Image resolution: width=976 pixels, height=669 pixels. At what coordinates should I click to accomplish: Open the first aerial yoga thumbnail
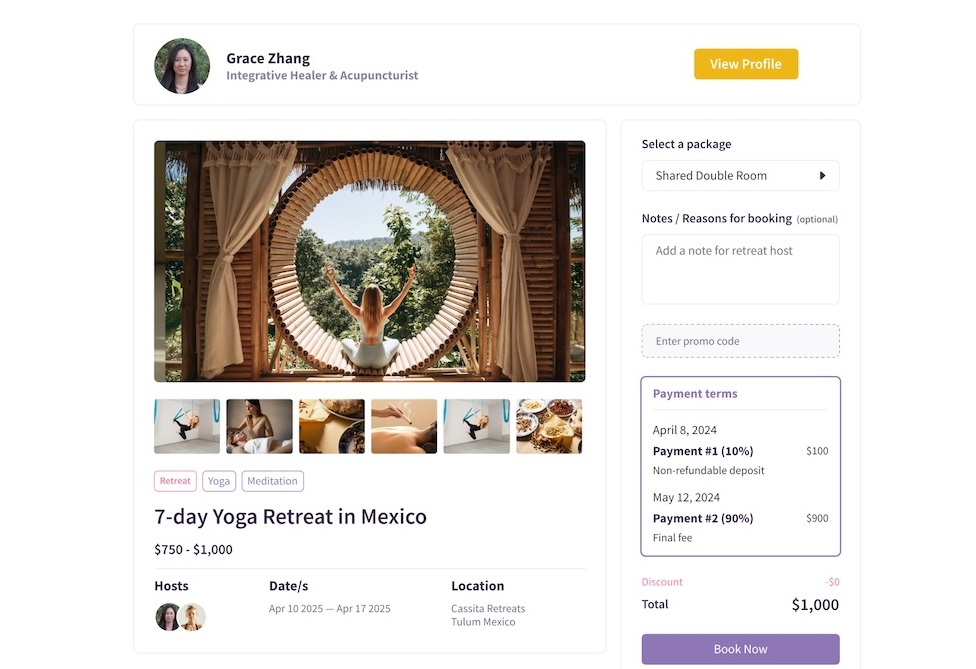pos(187,426)
